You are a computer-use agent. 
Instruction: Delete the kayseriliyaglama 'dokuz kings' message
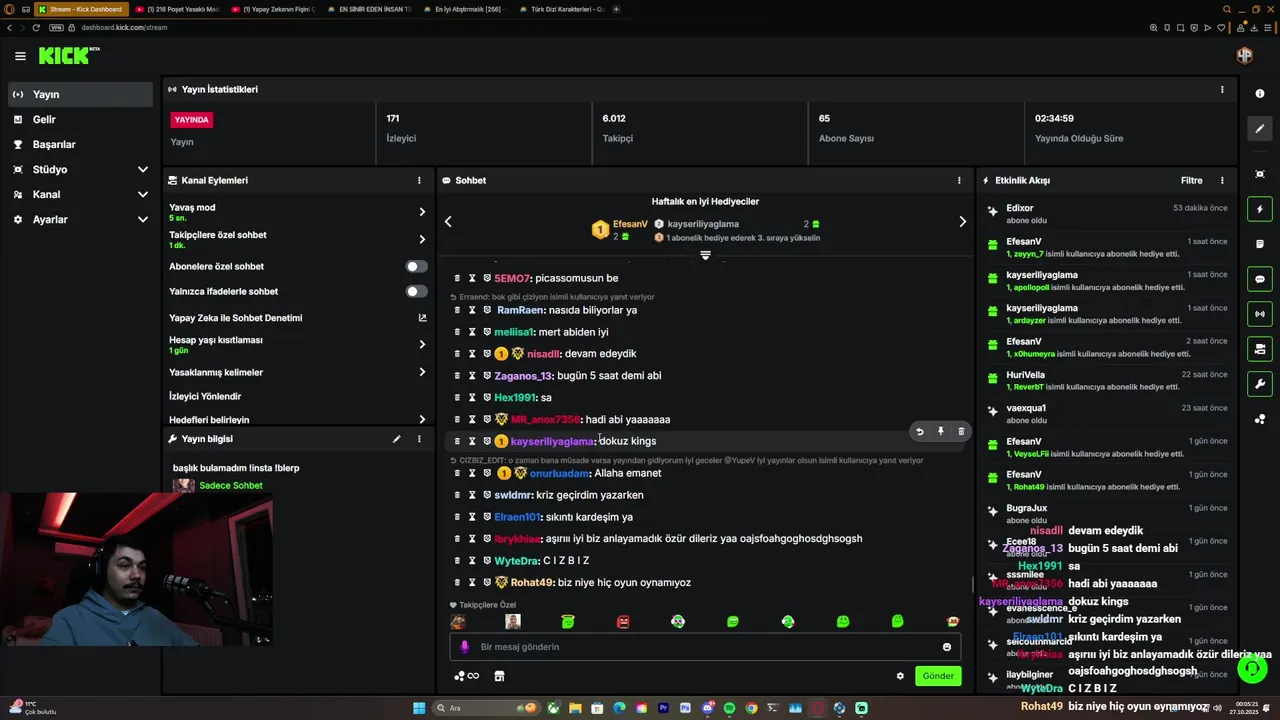(961, 431)
